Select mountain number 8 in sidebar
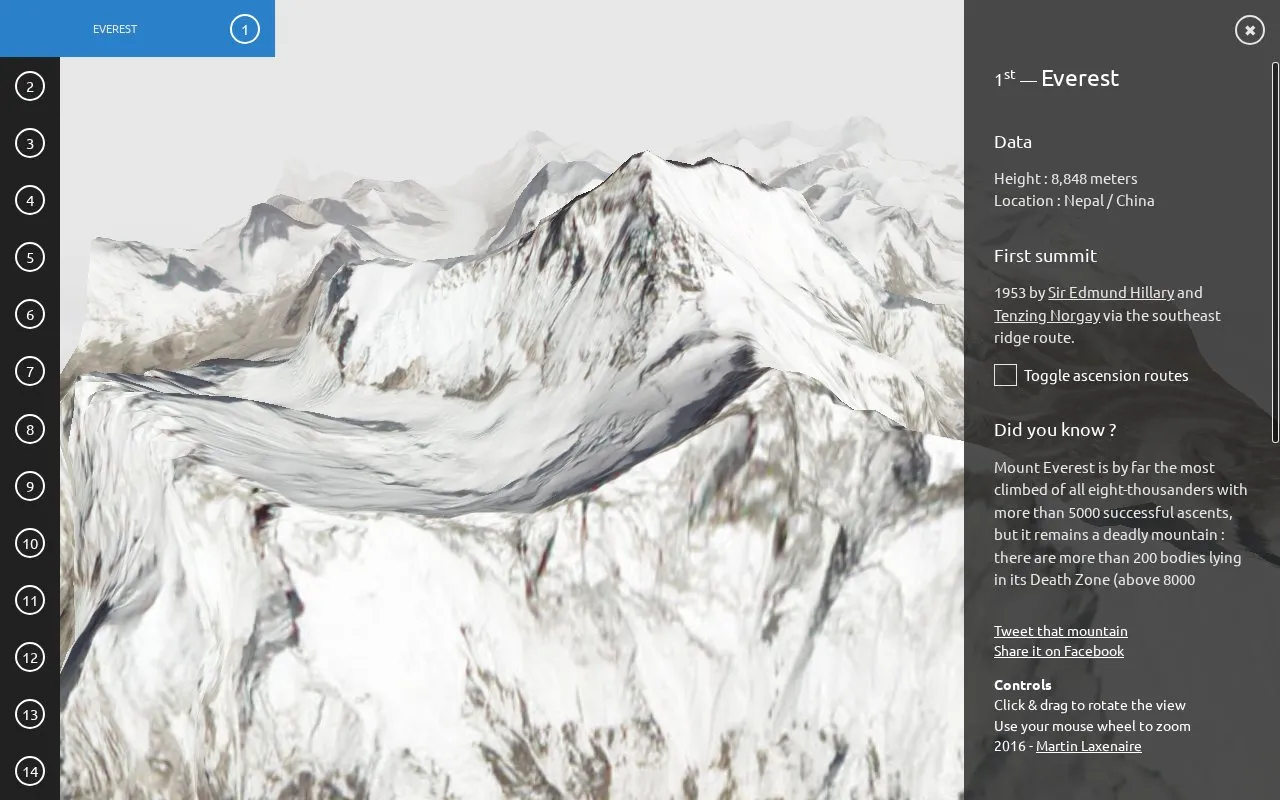This screenshot has height=800, width=1280. pos(30,429)
